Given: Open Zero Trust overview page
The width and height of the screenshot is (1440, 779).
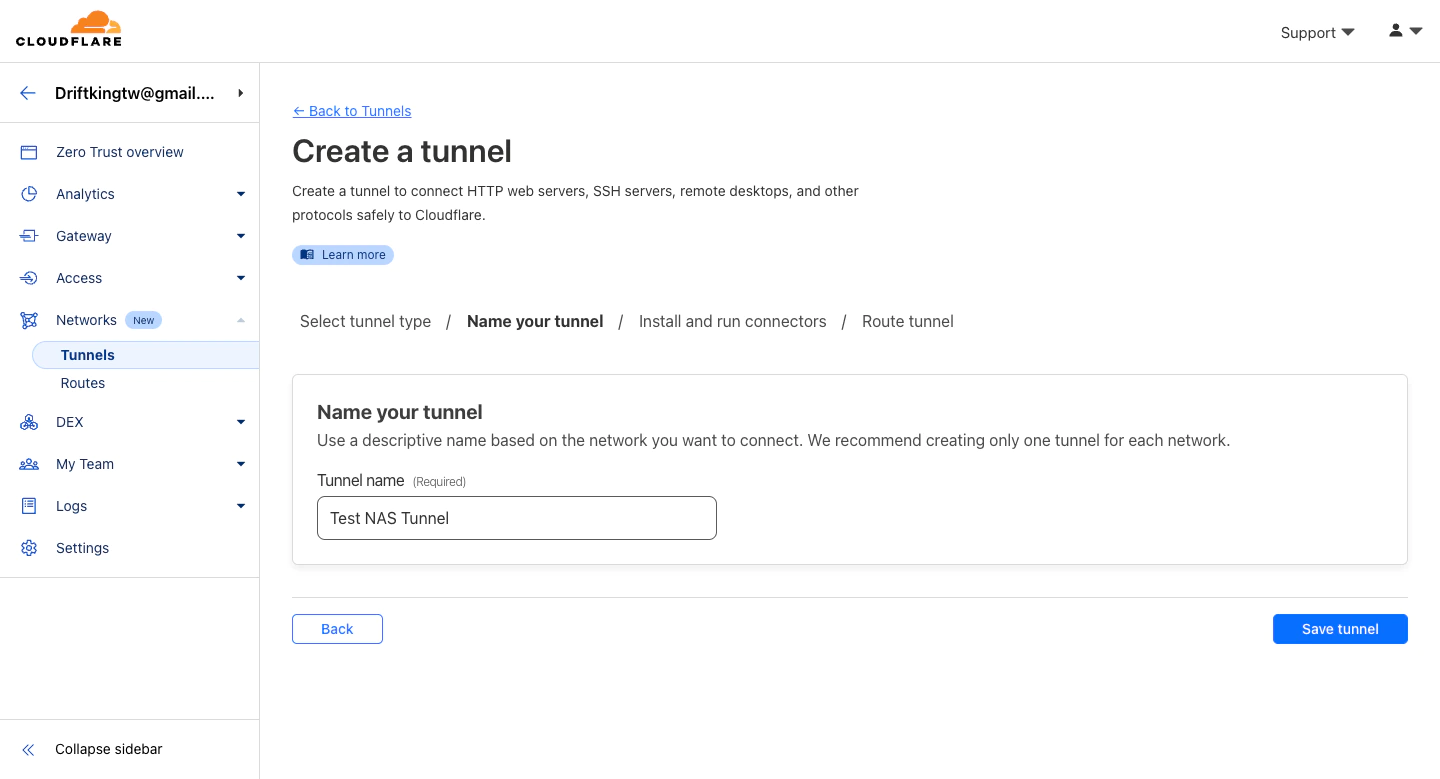Looking at the screenshot, I should click(x=120, y=152).
